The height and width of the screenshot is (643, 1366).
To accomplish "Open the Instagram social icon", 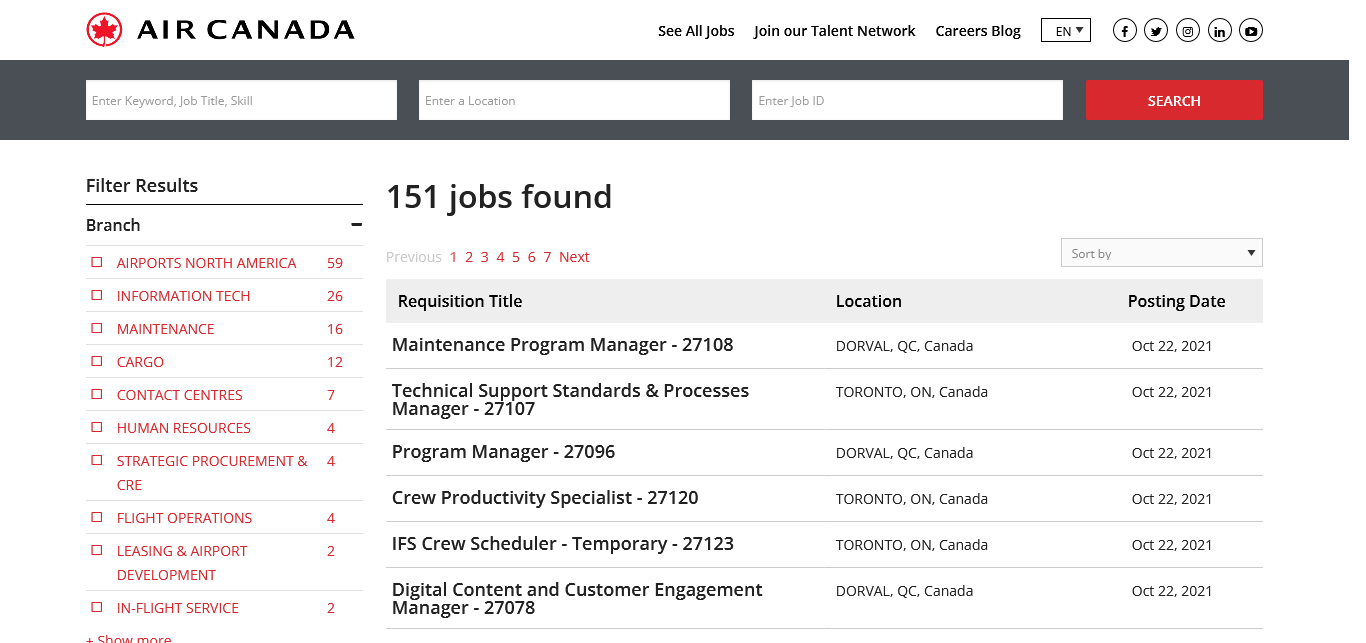I will tap(1188, 31).
